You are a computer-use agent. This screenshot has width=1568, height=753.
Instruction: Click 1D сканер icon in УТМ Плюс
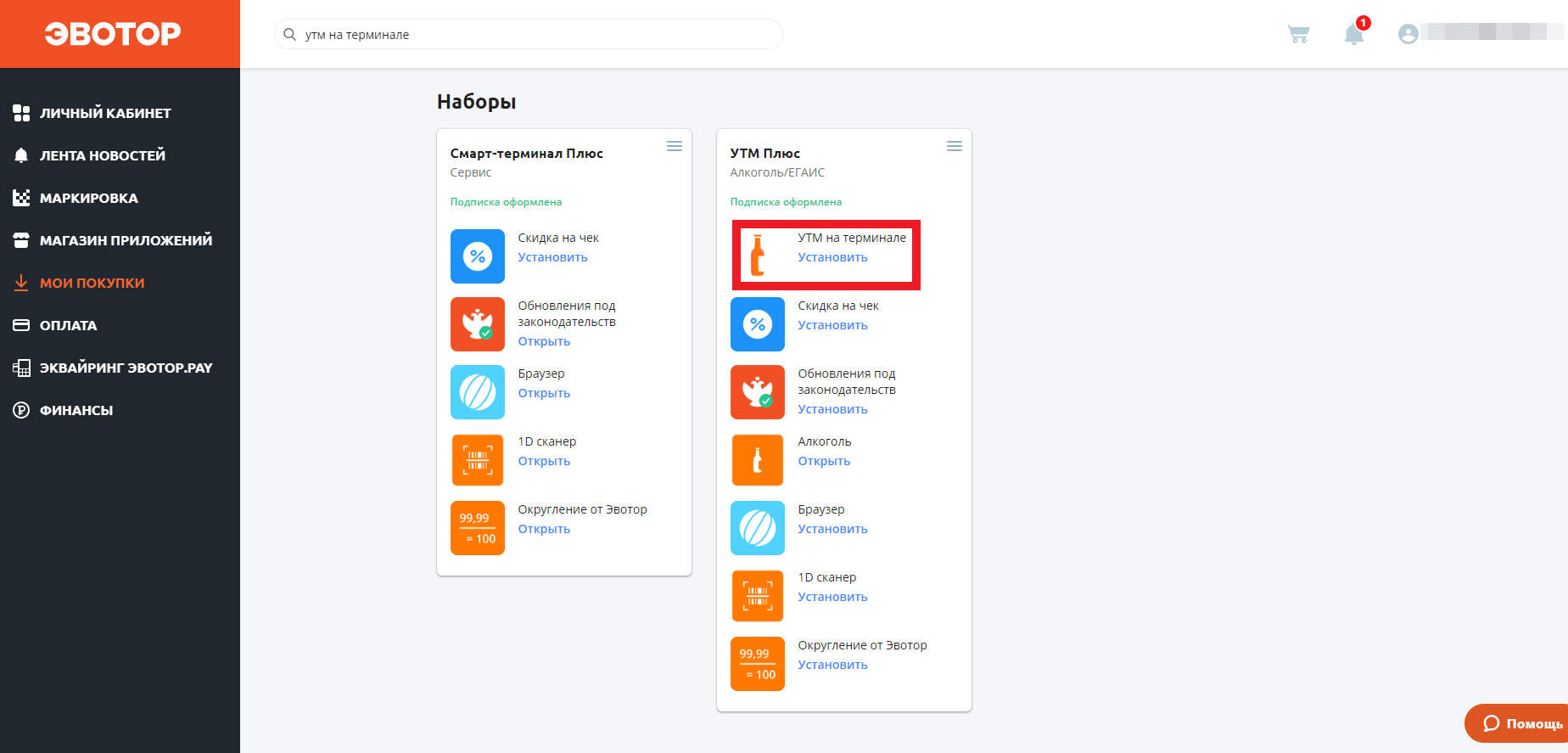(x=758, y=596)
